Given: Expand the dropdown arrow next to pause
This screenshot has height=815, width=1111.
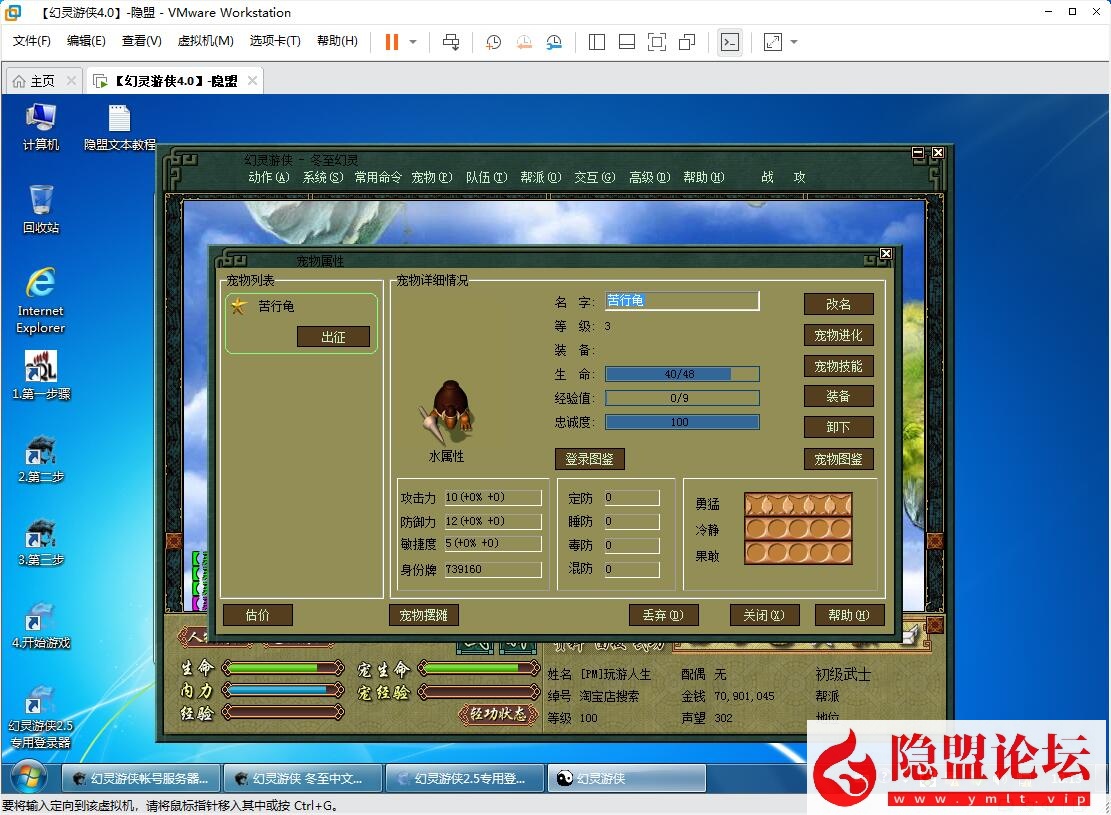Looking at the screenshot, I should (x=413, y=42).
